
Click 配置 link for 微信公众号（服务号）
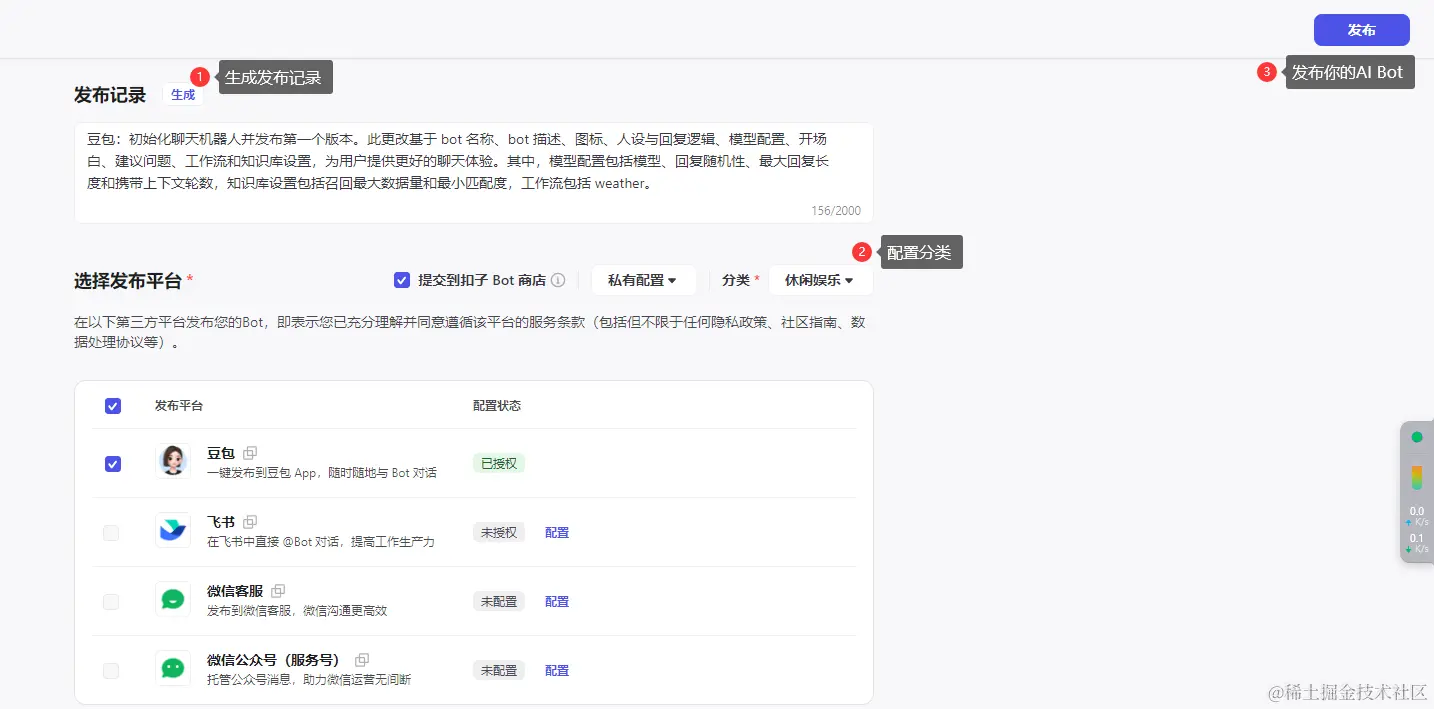pyautogui.click(x=557, y=671)
